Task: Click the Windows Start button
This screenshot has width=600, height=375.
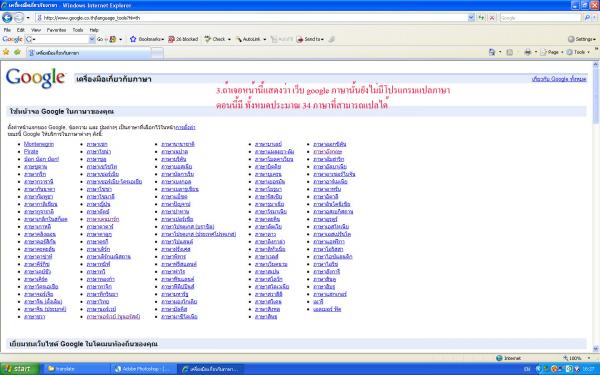Action: click(20, 369)
